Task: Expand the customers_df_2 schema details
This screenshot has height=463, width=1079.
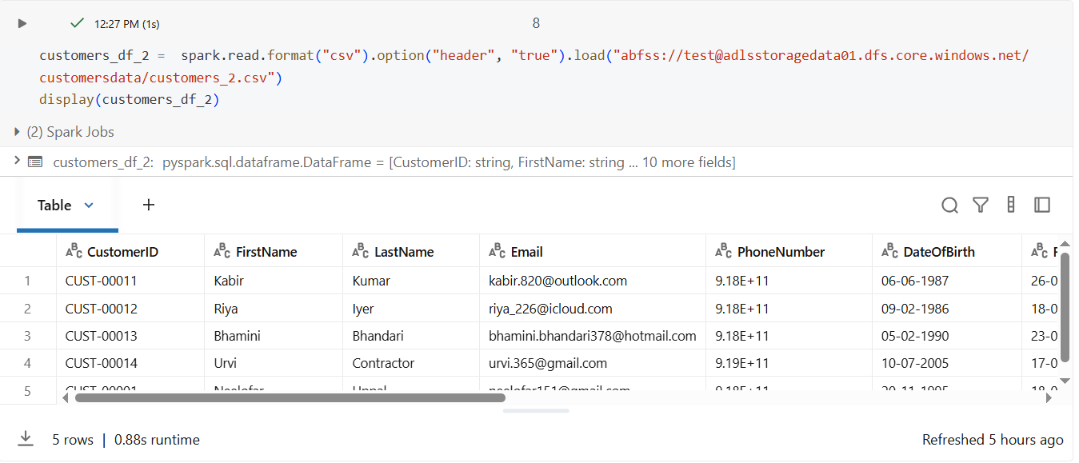Action: (x=17, y=162)
